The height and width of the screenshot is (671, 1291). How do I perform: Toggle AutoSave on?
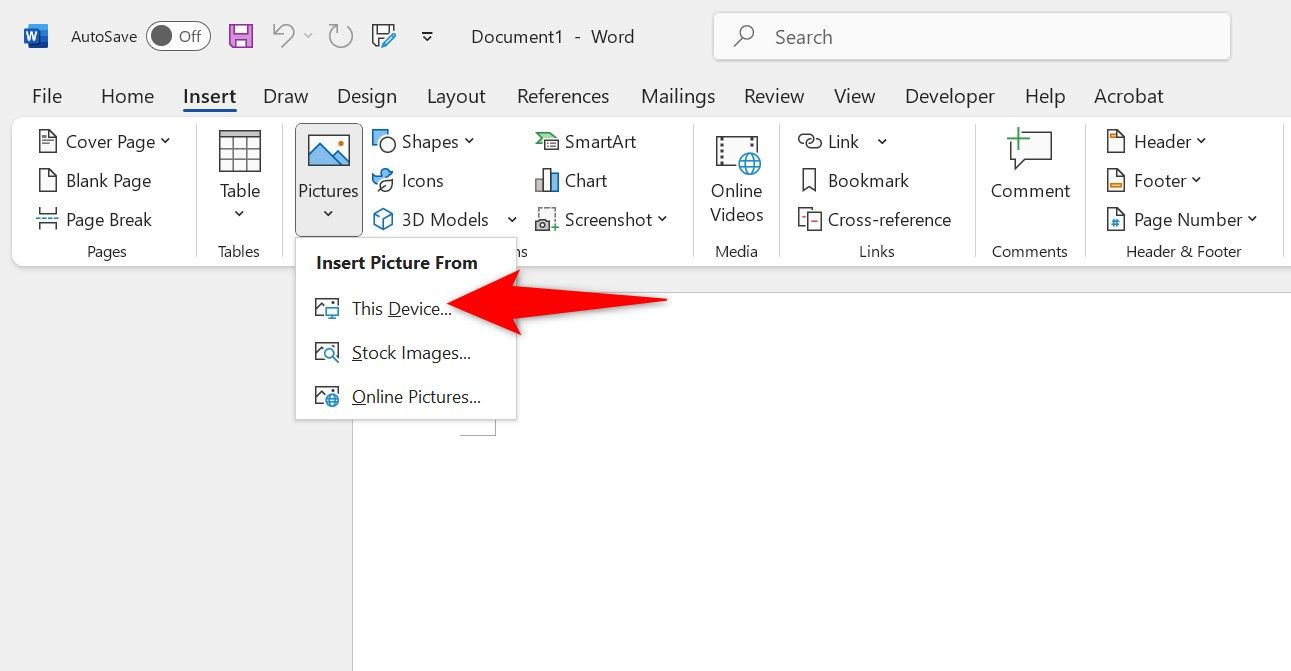178,35
